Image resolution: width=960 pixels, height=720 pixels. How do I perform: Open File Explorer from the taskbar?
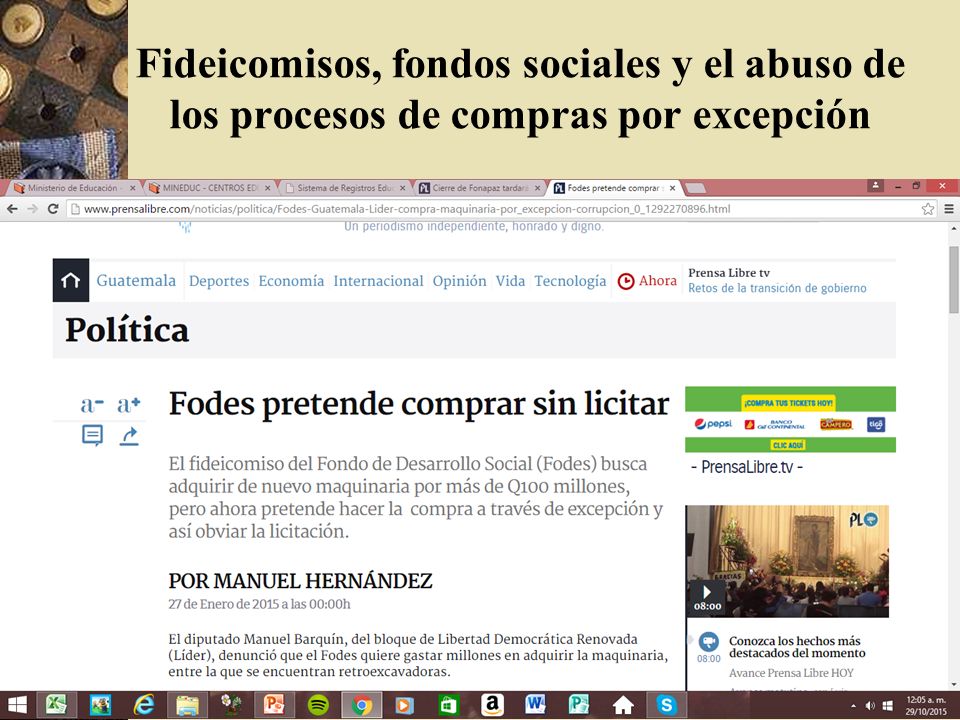pyautogui.click(x=187, y=705)
